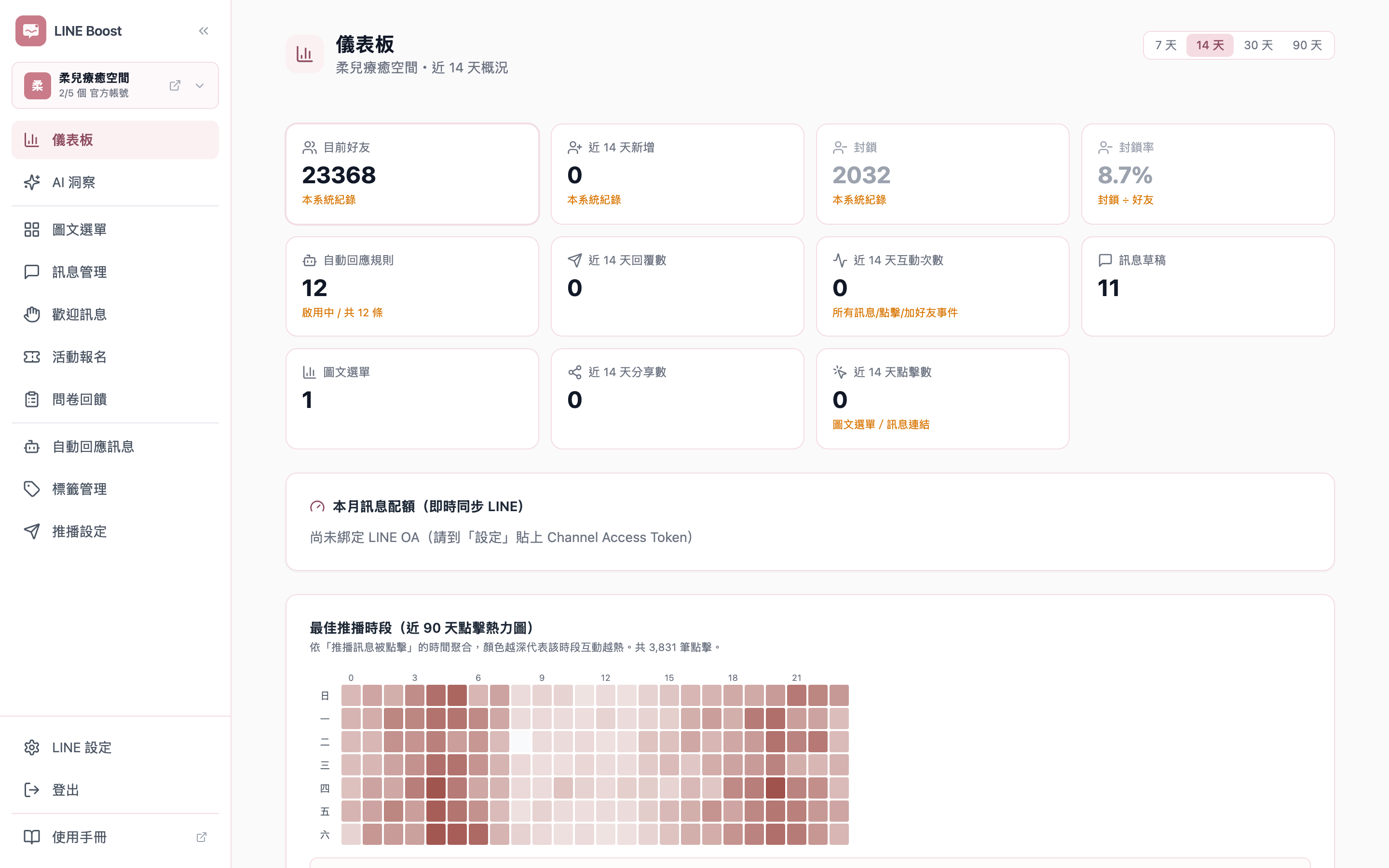This screenshot has width=1389, height=868.
Task: Click the 封鎖率 8.7% value
Action: [x=1125, y=175]
